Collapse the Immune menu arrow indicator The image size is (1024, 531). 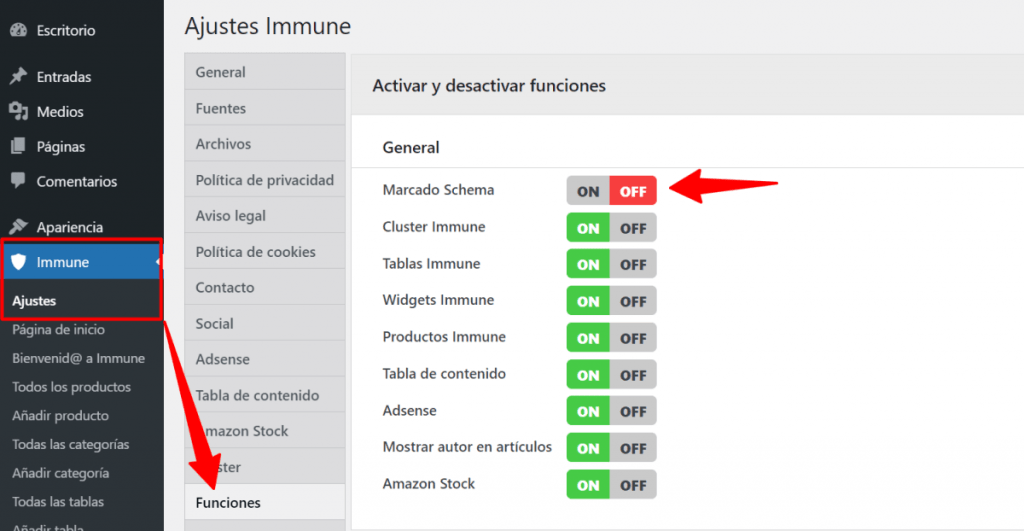click(158, 263)
